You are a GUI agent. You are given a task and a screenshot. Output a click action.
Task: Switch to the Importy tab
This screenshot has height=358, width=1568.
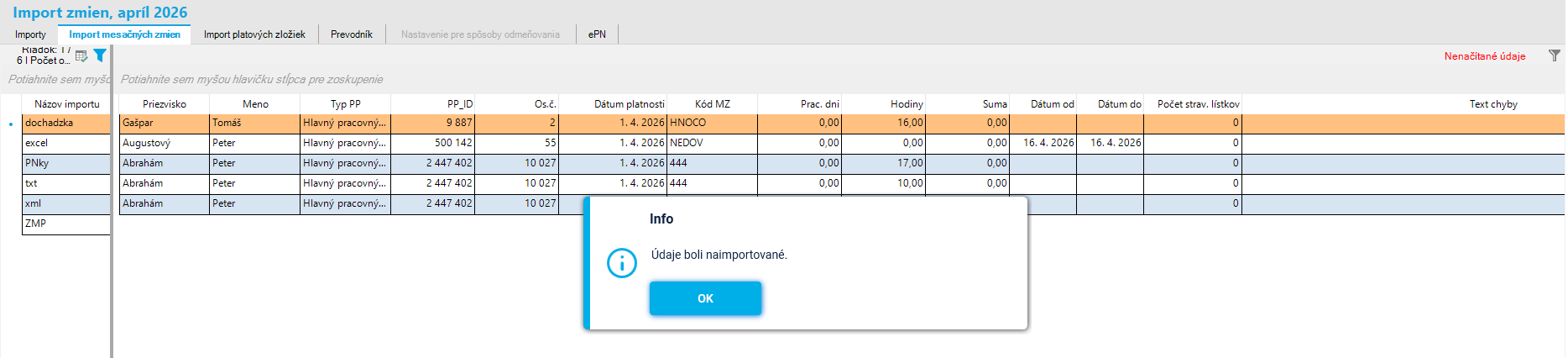30,34
